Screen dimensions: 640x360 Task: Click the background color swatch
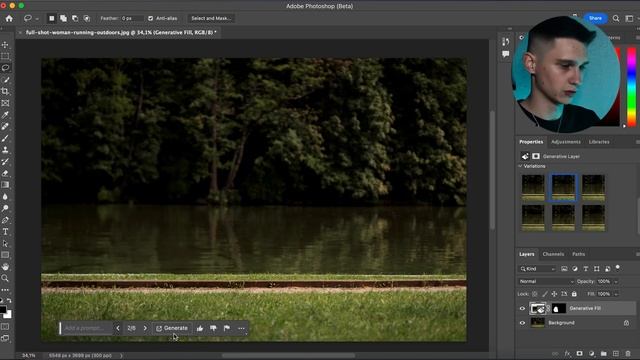point(8,315)
